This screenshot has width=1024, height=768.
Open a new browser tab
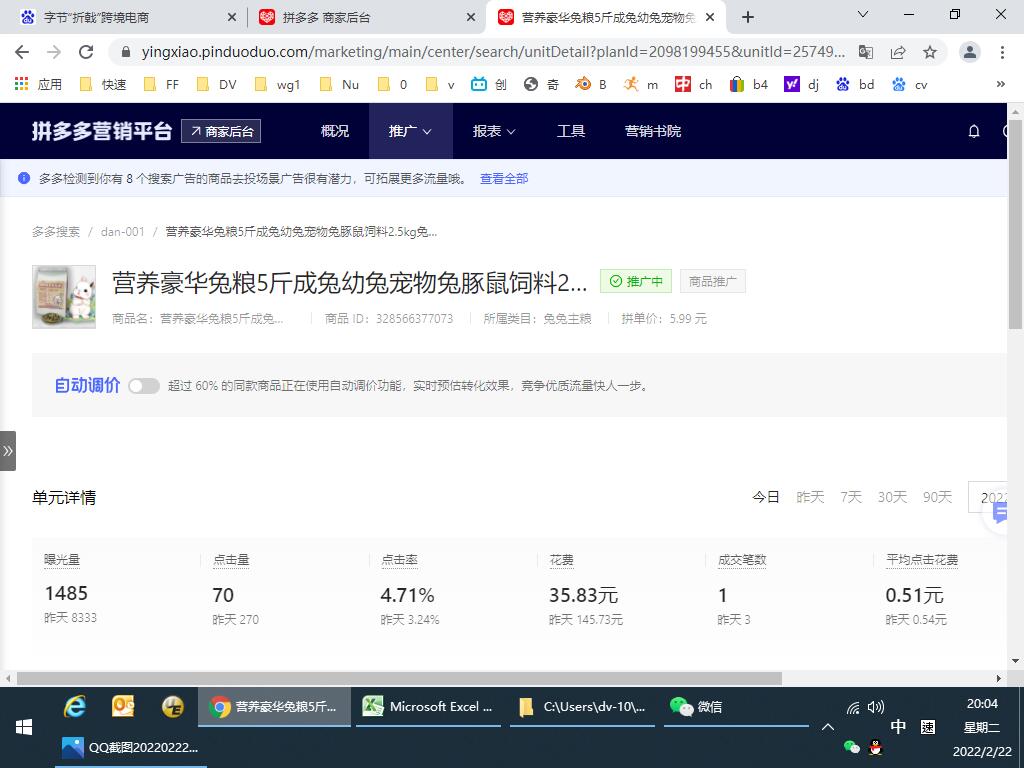(748, 18)
